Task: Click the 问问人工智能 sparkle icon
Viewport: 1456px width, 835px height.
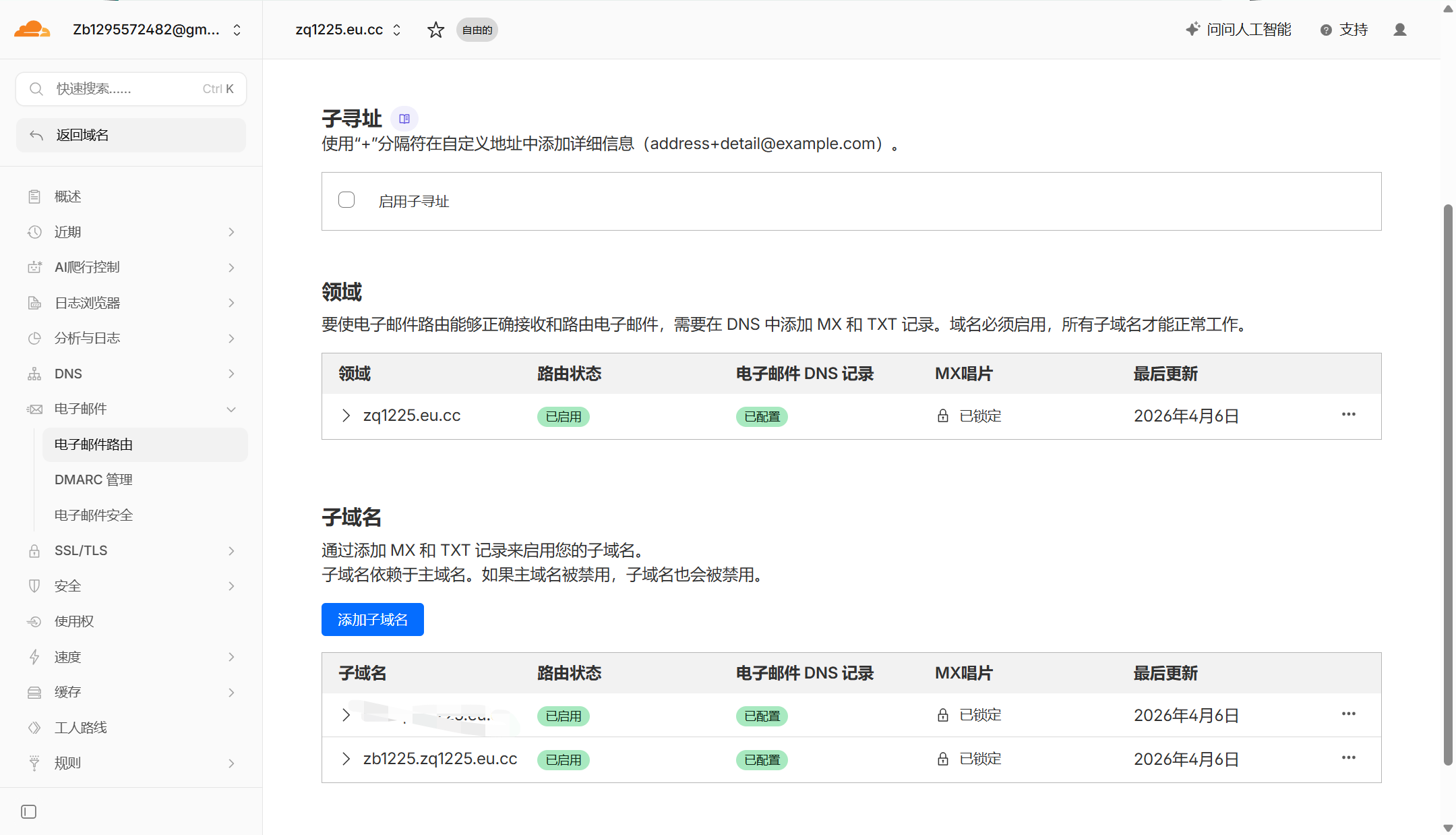Action: click(x=1192, y=29)
